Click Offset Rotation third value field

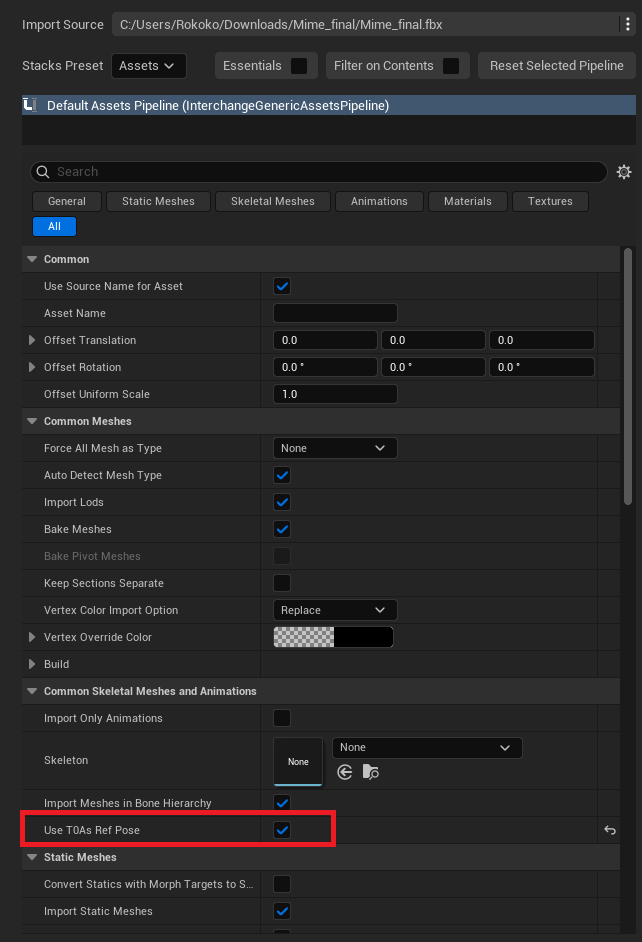(542, 367)
